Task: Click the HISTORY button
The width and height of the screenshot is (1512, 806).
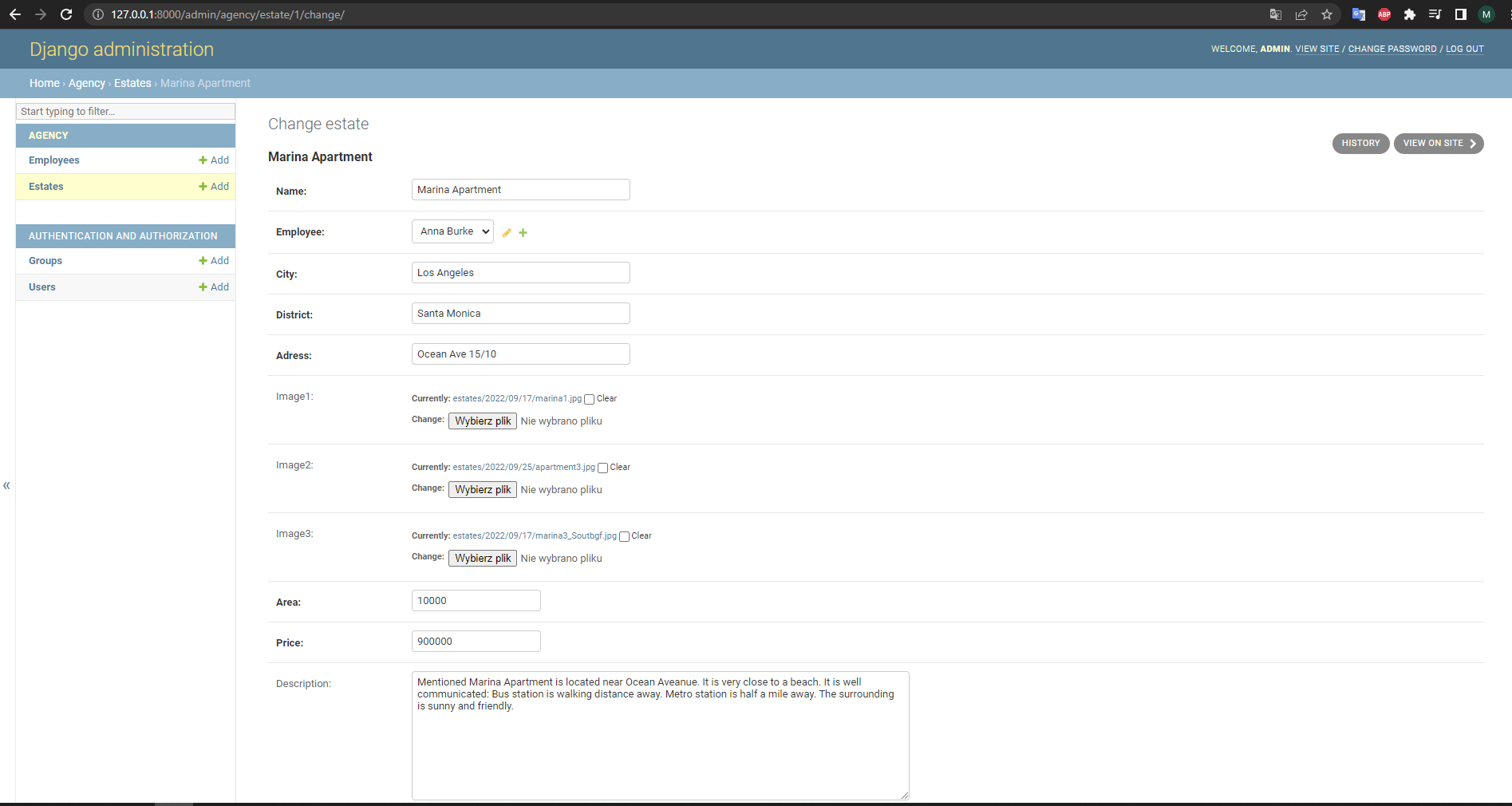Action: 1360,144
